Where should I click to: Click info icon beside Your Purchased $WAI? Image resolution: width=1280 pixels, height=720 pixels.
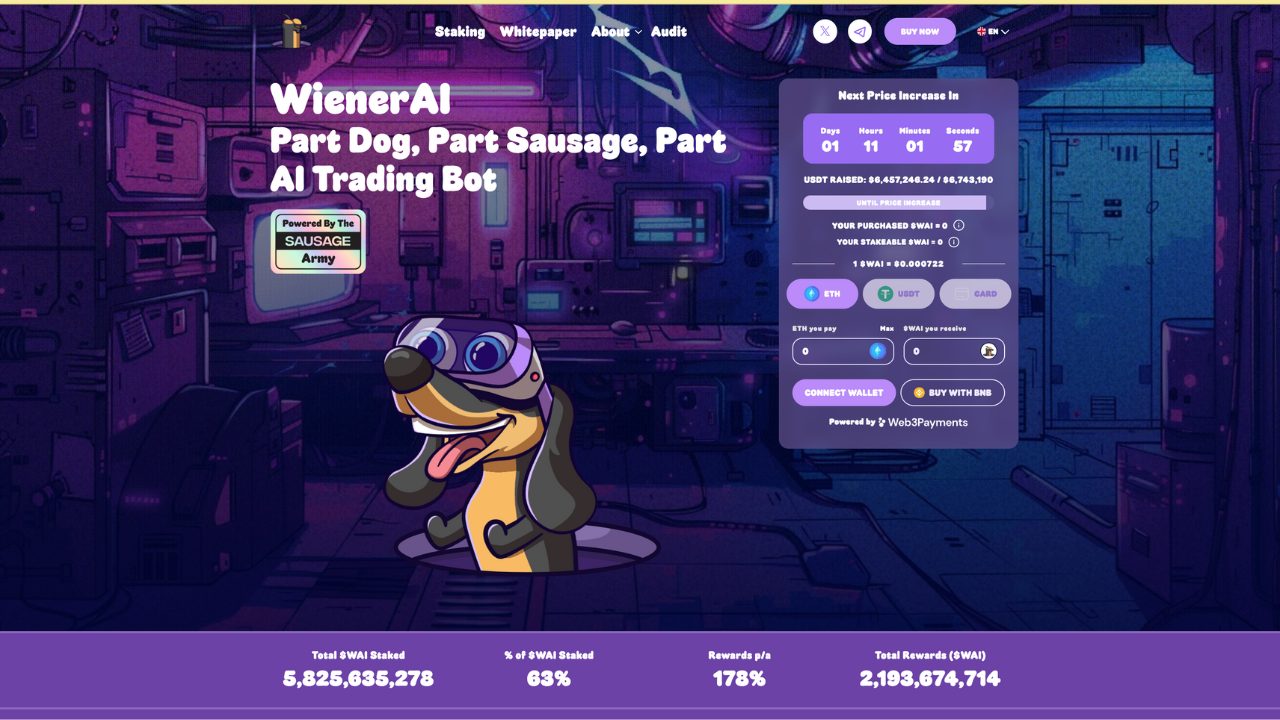tap(958, 226)
